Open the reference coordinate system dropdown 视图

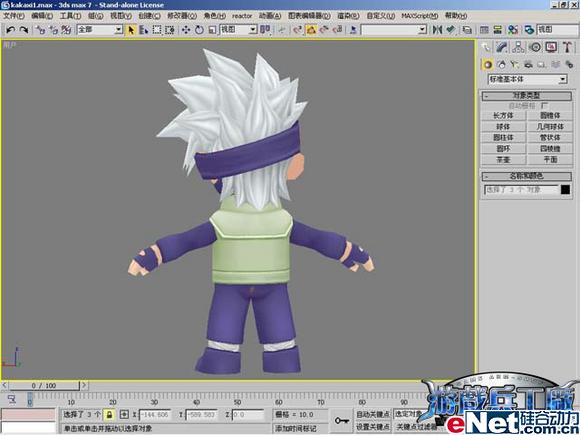[238, 30]
